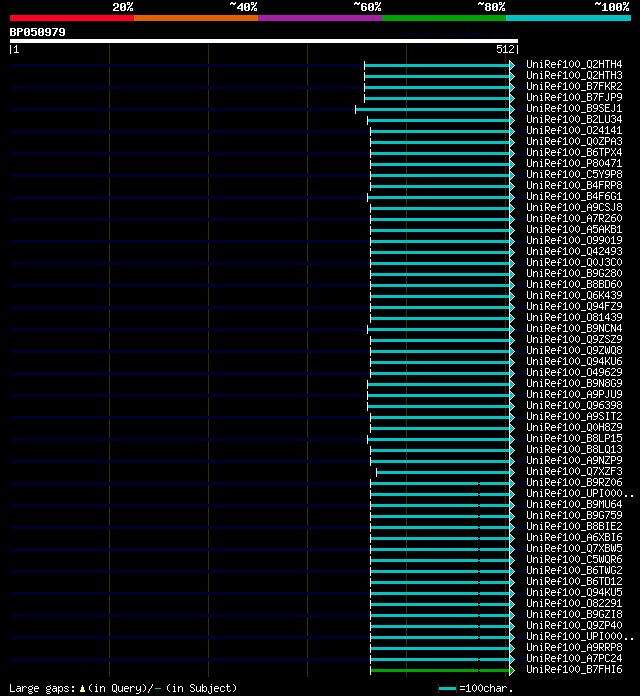Screen dimensions: 640x696
Task: Click the UniRef100_O49629 subject name
Action: [574, 372]
